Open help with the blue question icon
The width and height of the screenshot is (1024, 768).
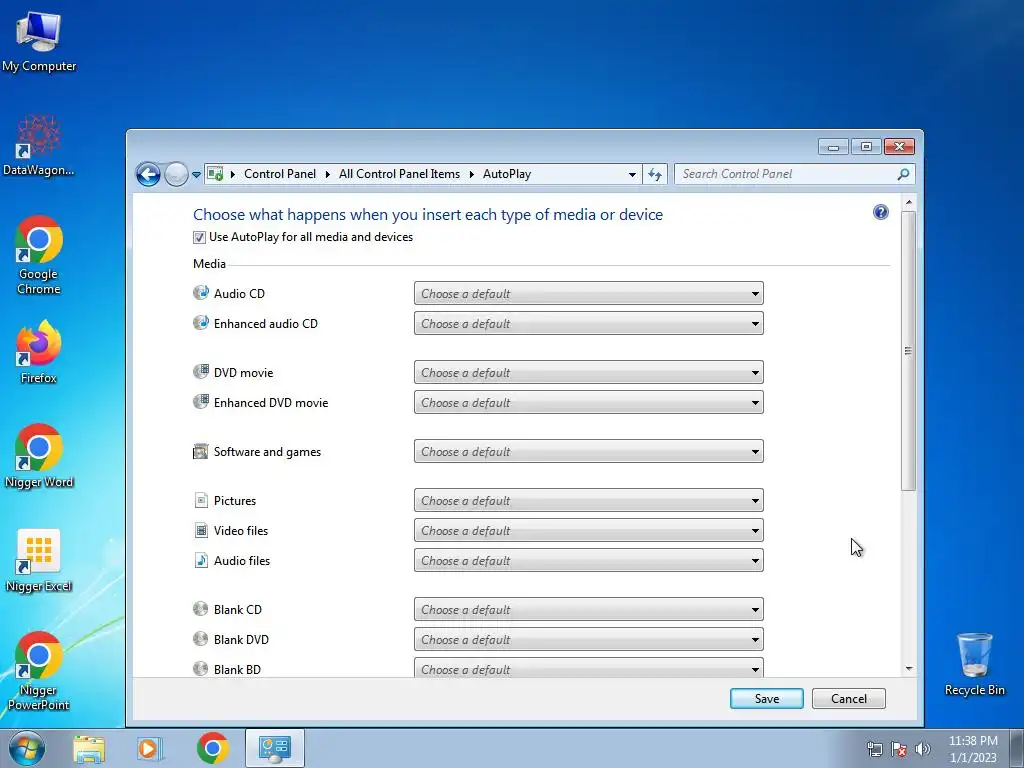click(x=880, y=212)
